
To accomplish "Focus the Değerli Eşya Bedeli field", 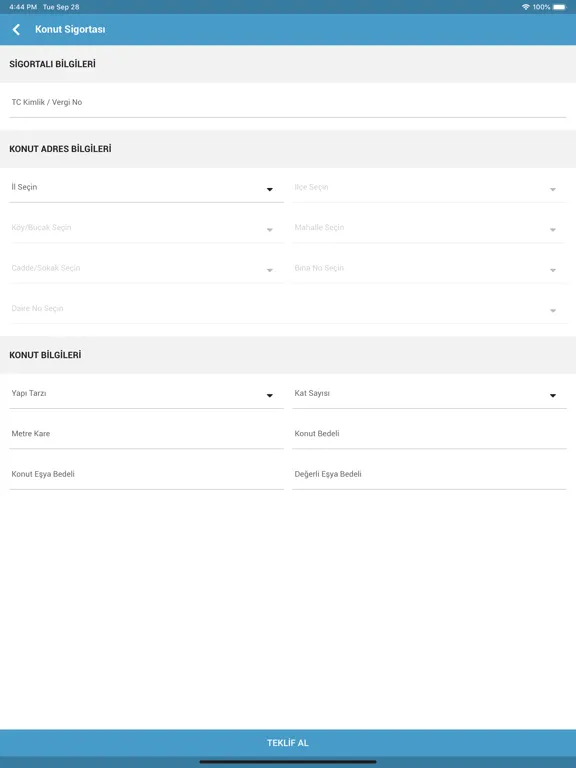I will click(429, 475).
